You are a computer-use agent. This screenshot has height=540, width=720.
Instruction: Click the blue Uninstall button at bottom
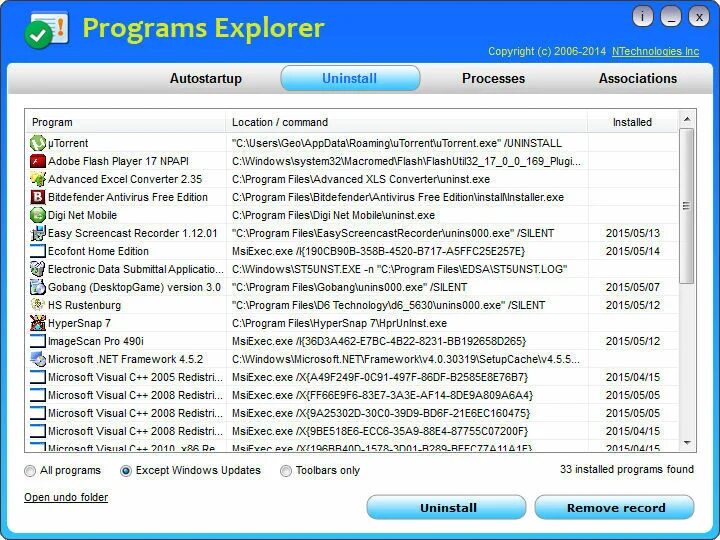pyautogui.click(x=446, y=507)
